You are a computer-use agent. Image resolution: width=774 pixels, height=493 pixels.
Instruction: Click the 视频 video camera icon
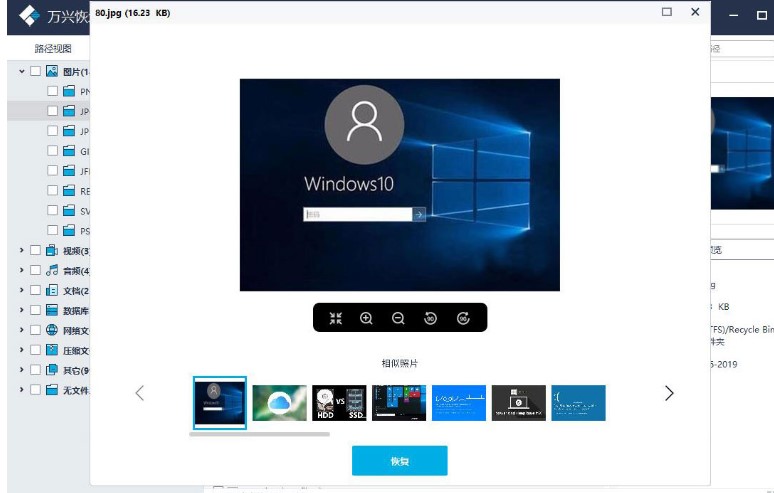point(52,250)
